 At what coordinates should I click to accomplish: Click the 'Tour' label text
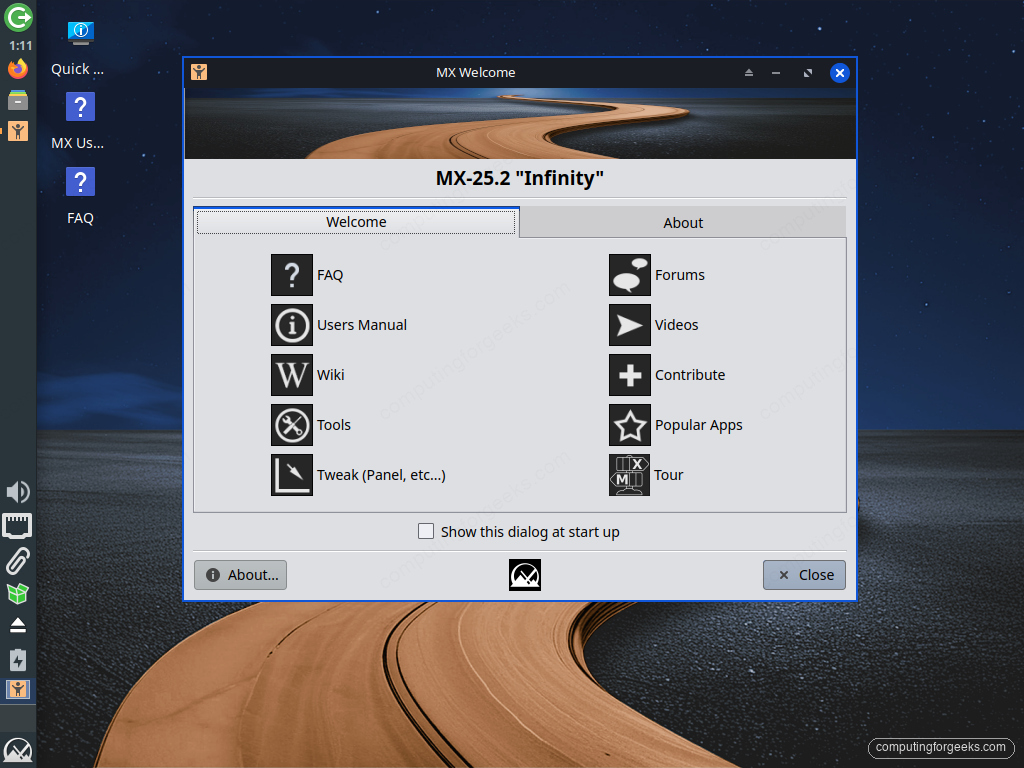(x=669, y=475)
